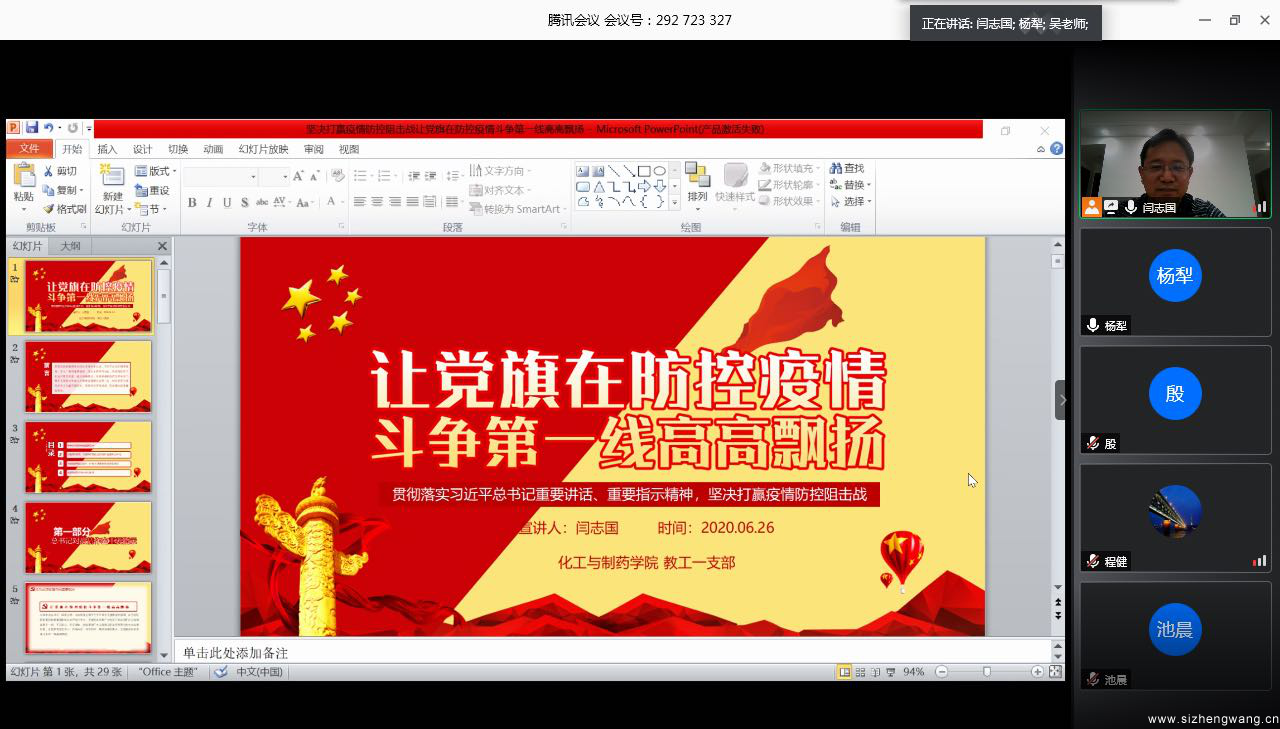
Task: Switch to the 大纲 (Outline) pane tab
Action: 70,245
